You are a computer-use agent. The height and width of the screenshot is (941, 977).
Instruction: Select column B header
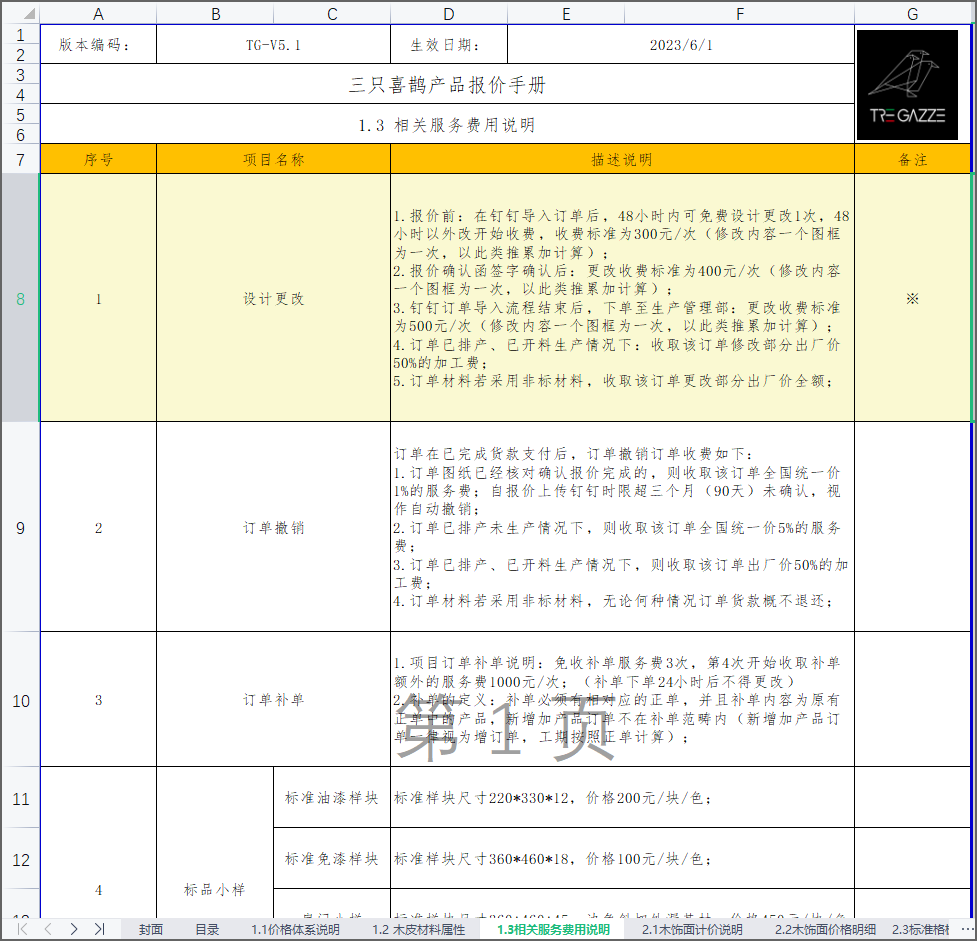[215, 14]
